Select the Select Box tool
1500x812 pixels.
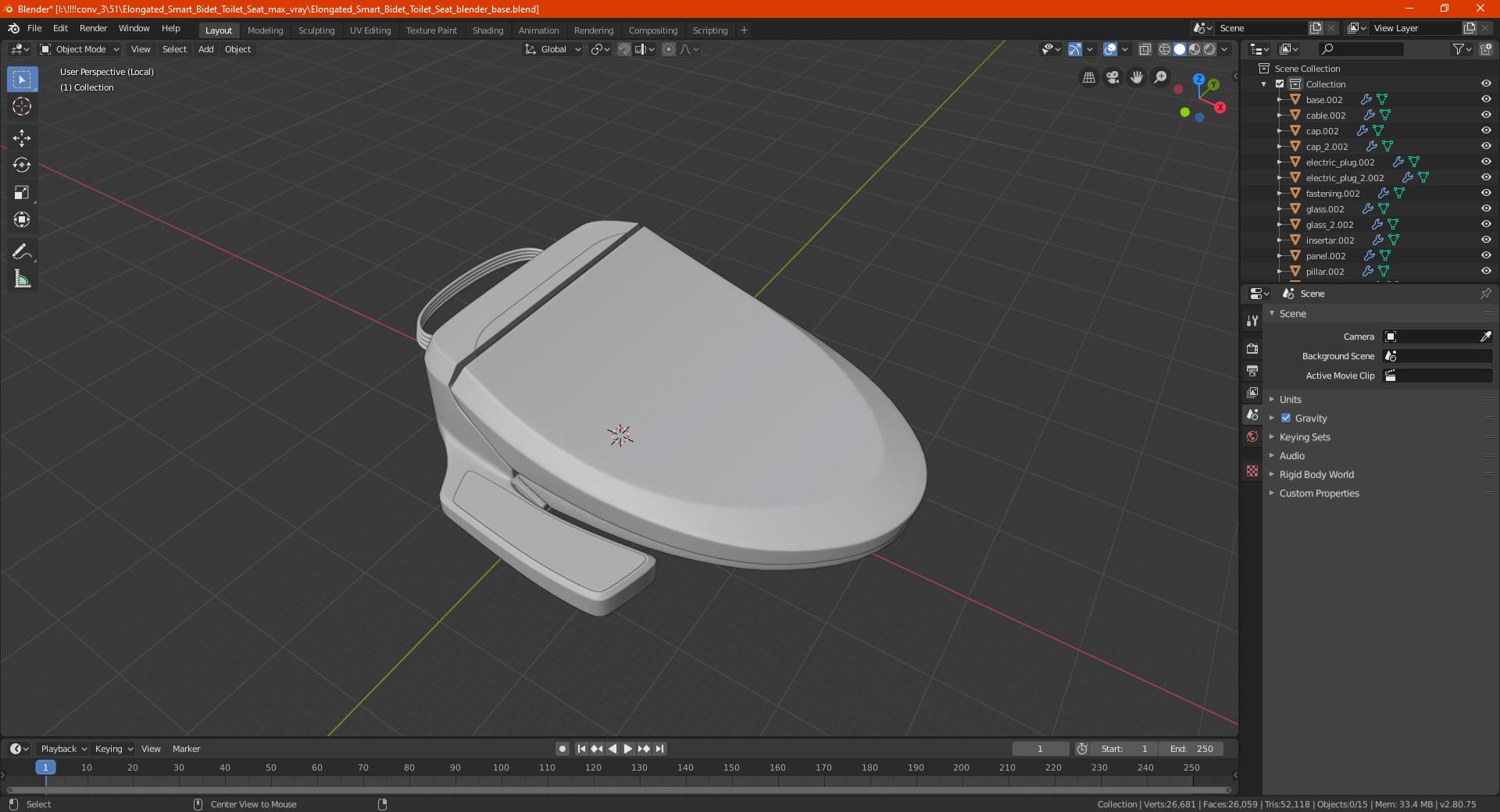(22, 80)
